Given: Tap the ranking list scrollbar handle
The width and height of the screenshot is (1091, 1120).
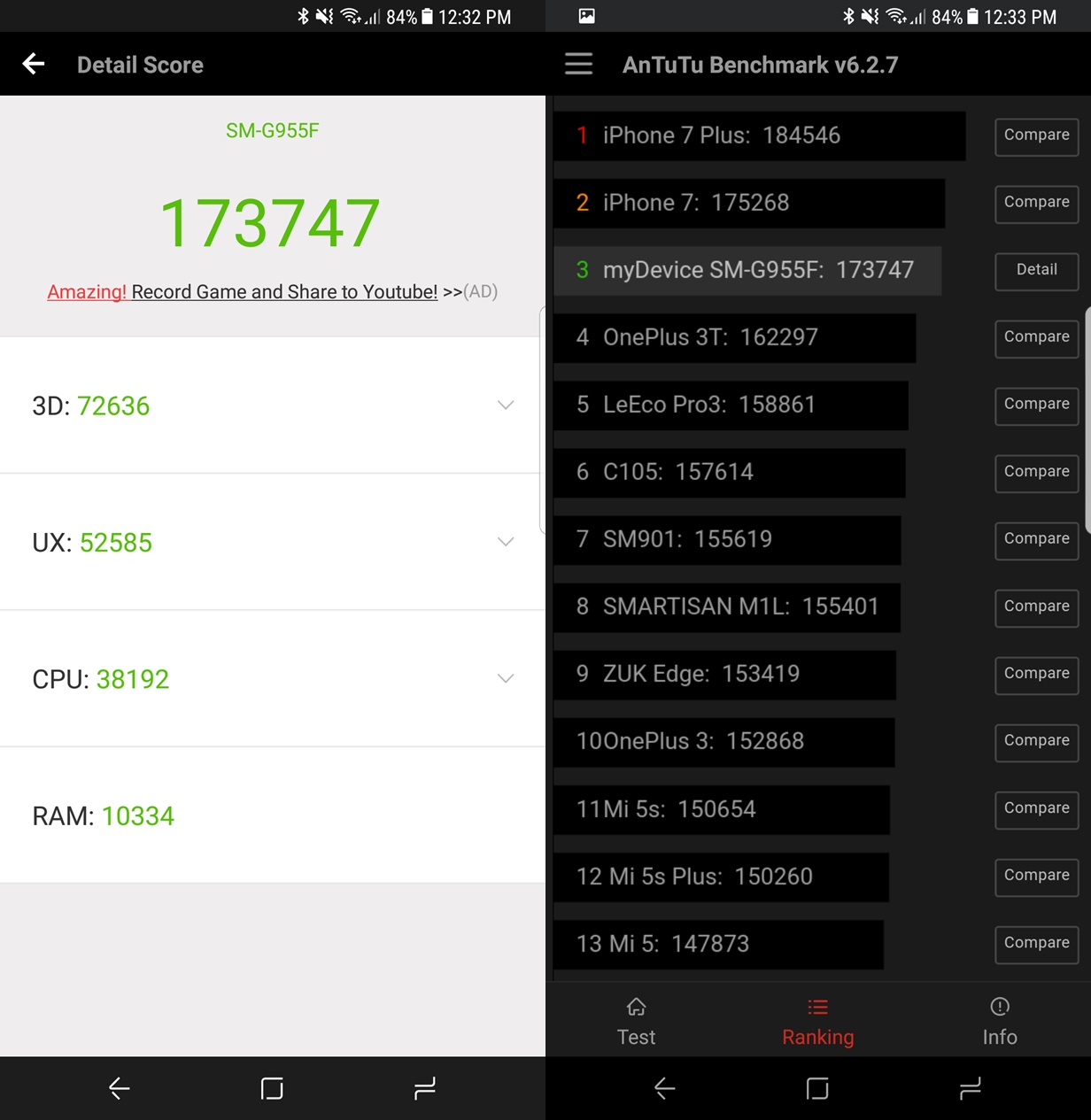Looking at the screenshot, I should point(1087,421).
